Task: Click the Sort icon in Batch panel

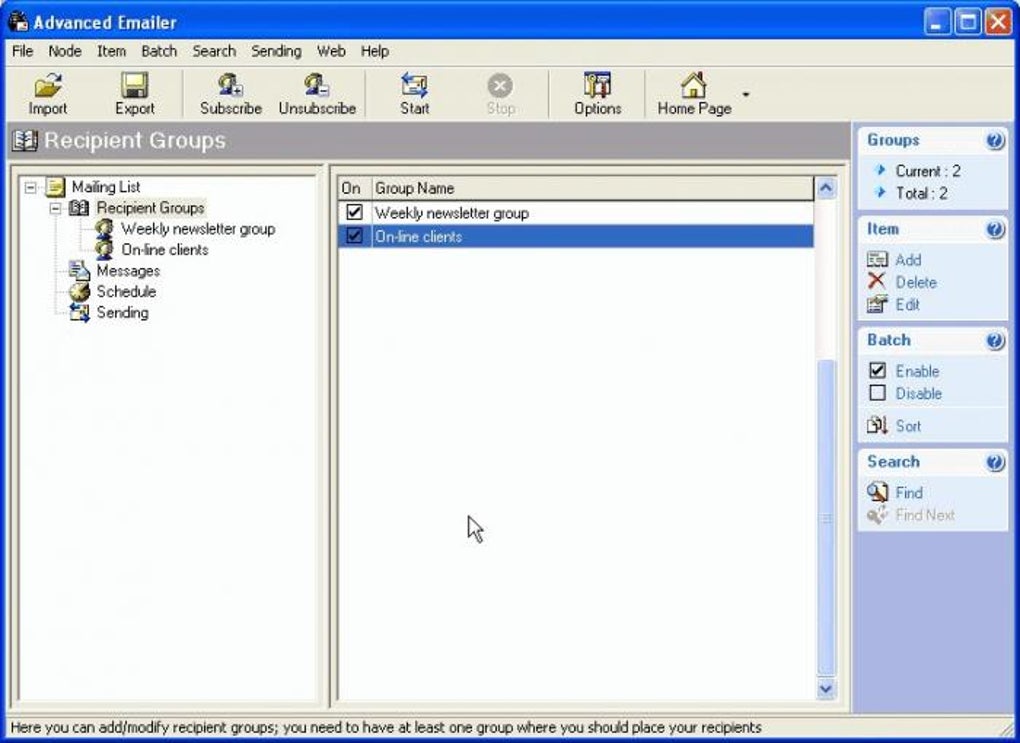Action: click(877, 426)
